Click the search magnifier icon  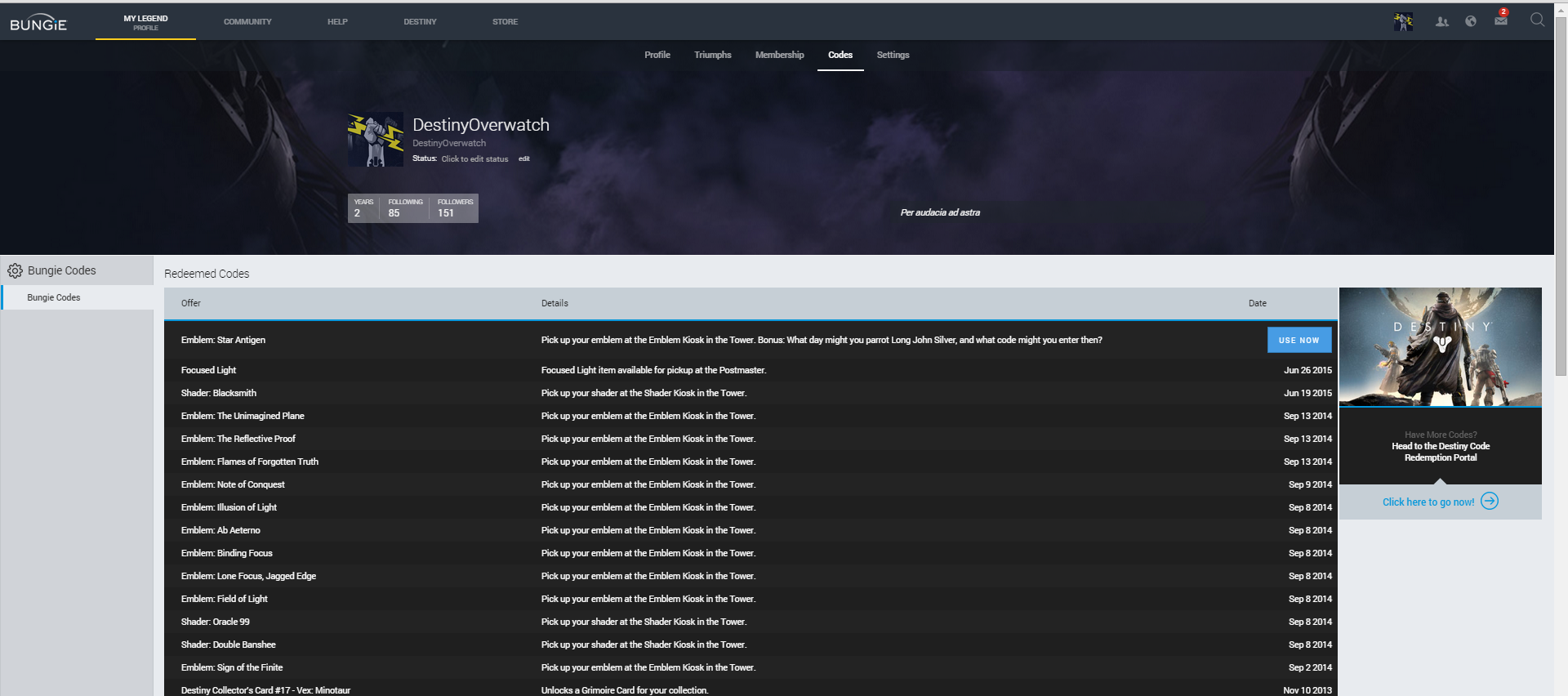tap(1537, 20)
